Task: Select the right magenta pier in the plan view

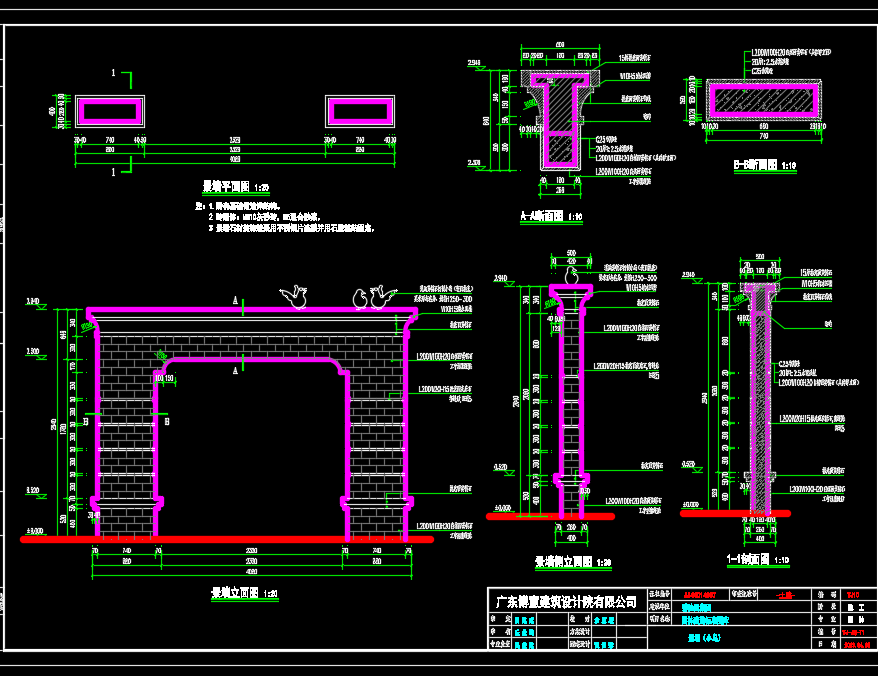Action: pos(360,111)
